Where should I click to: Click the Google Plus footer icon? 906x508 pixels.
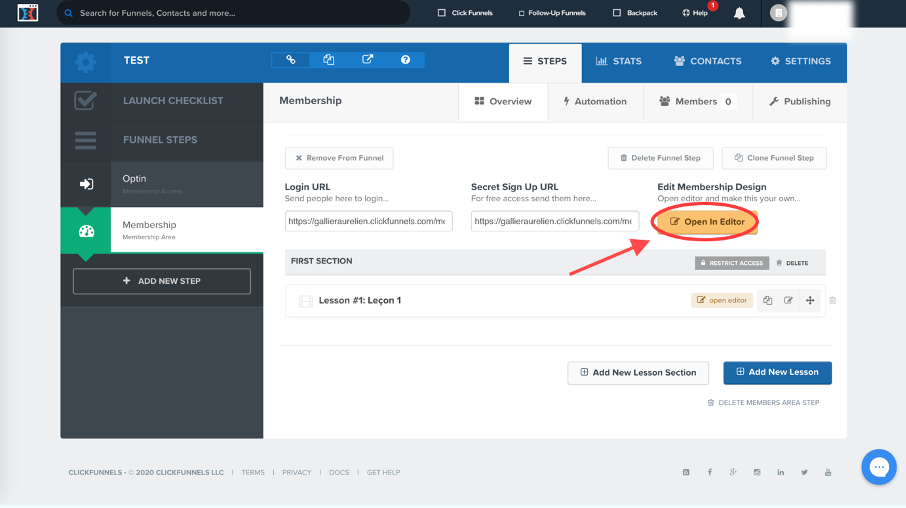(x=733, y=472)
